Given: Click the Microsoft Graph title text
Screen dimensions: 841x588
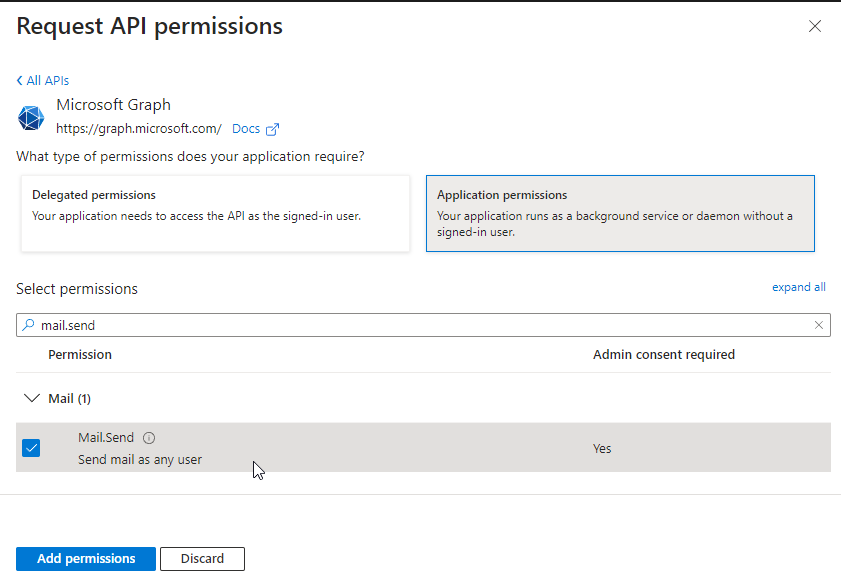Looking at the screenshot, I should click(114, 105).
